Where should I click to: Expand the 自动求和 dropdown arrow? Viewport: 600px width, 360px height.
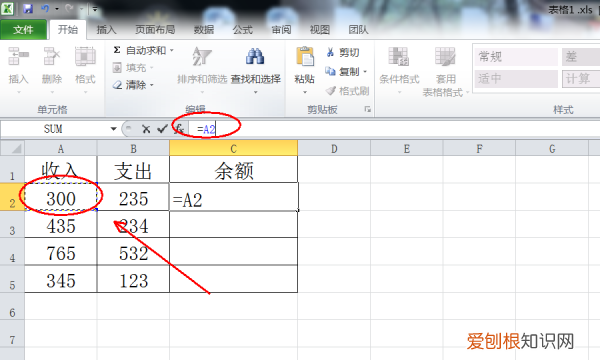pos(172,50)
